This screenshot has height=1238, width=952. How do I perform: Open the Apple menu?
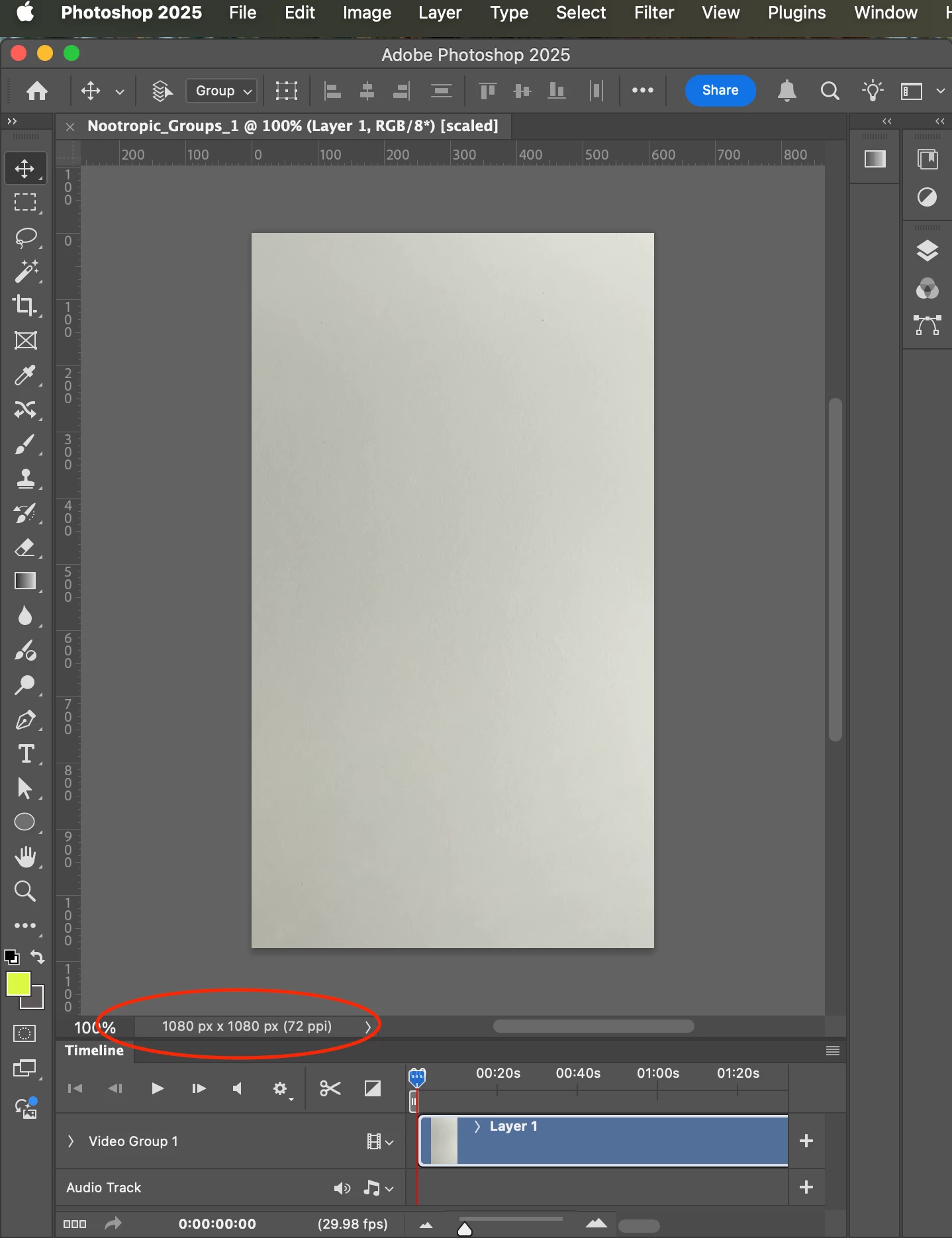25,12
